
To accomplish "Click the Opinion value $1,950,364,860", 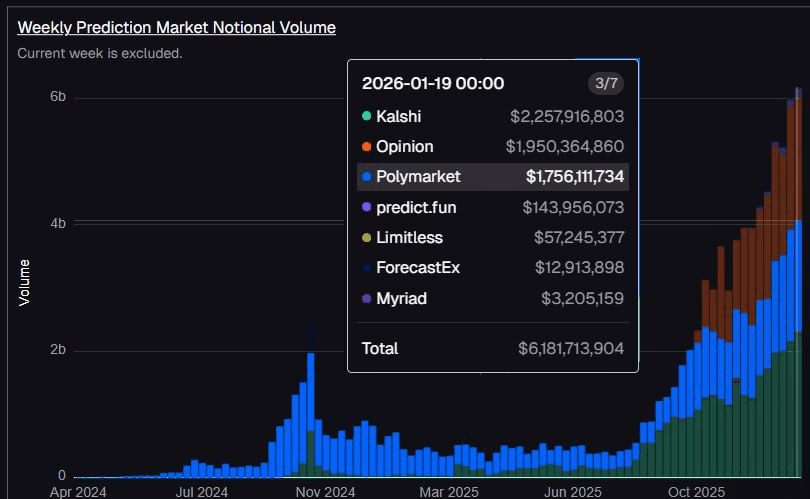I will 565,147.
